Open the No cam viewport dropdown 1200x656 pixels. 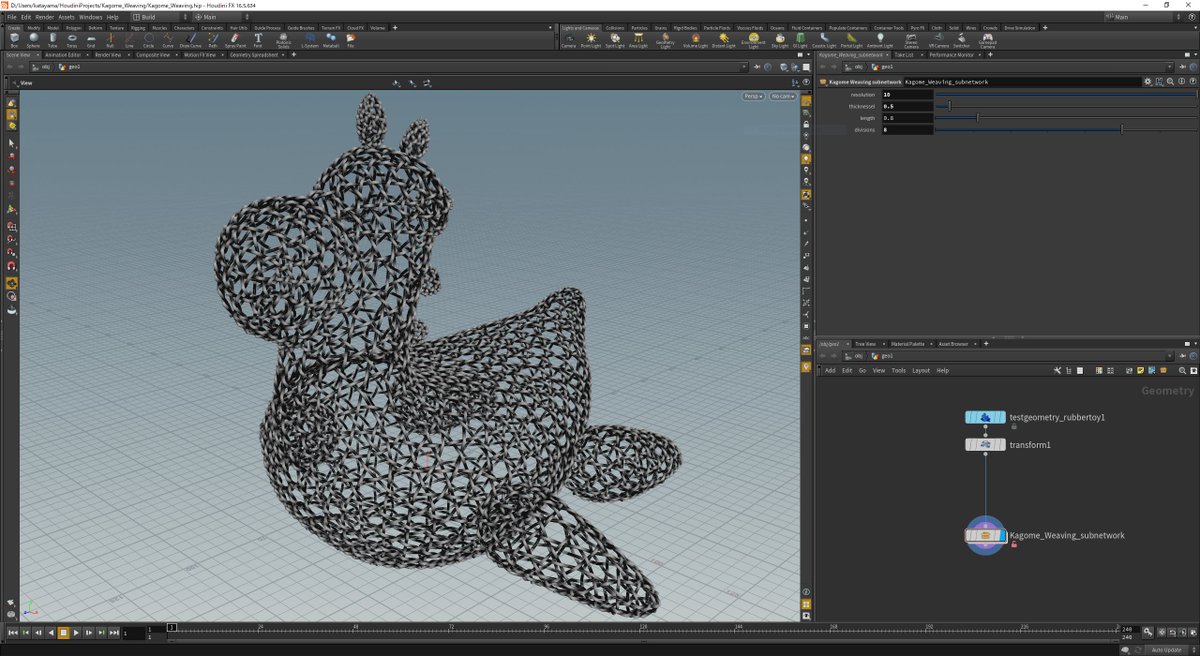click(782, 96)
